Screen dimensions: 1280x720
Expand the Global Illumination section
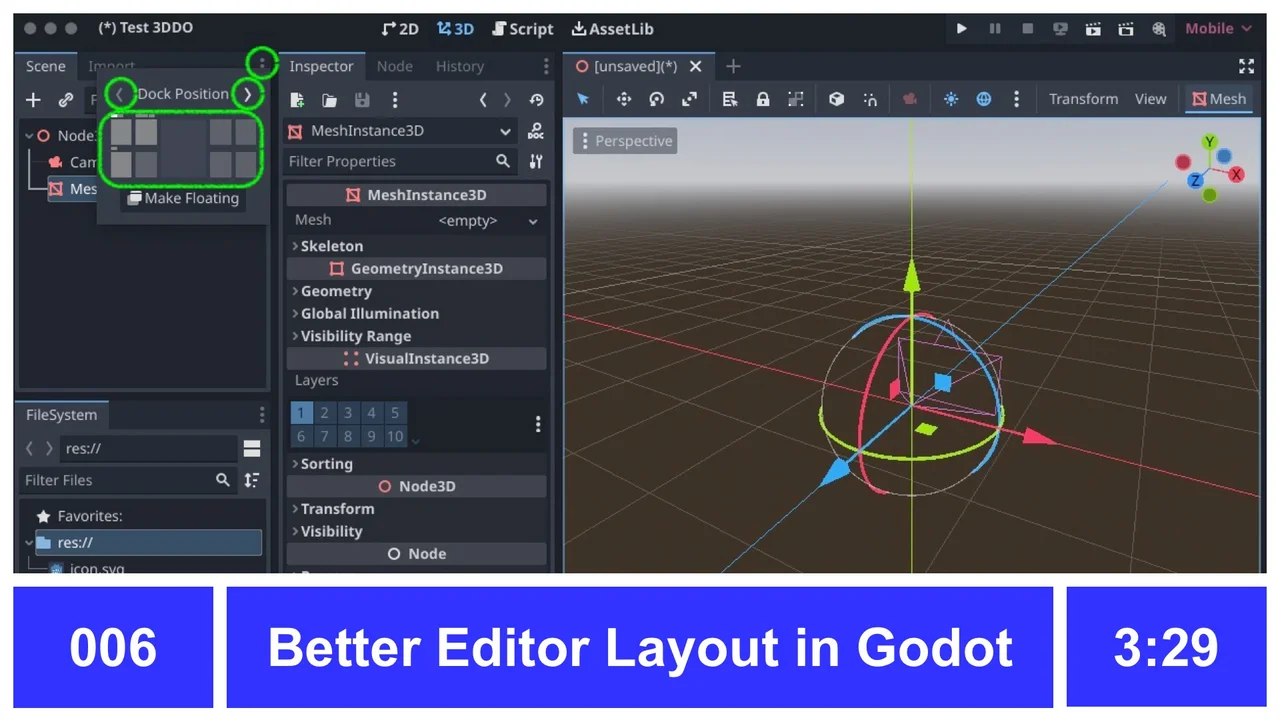(x=369, y=314)
